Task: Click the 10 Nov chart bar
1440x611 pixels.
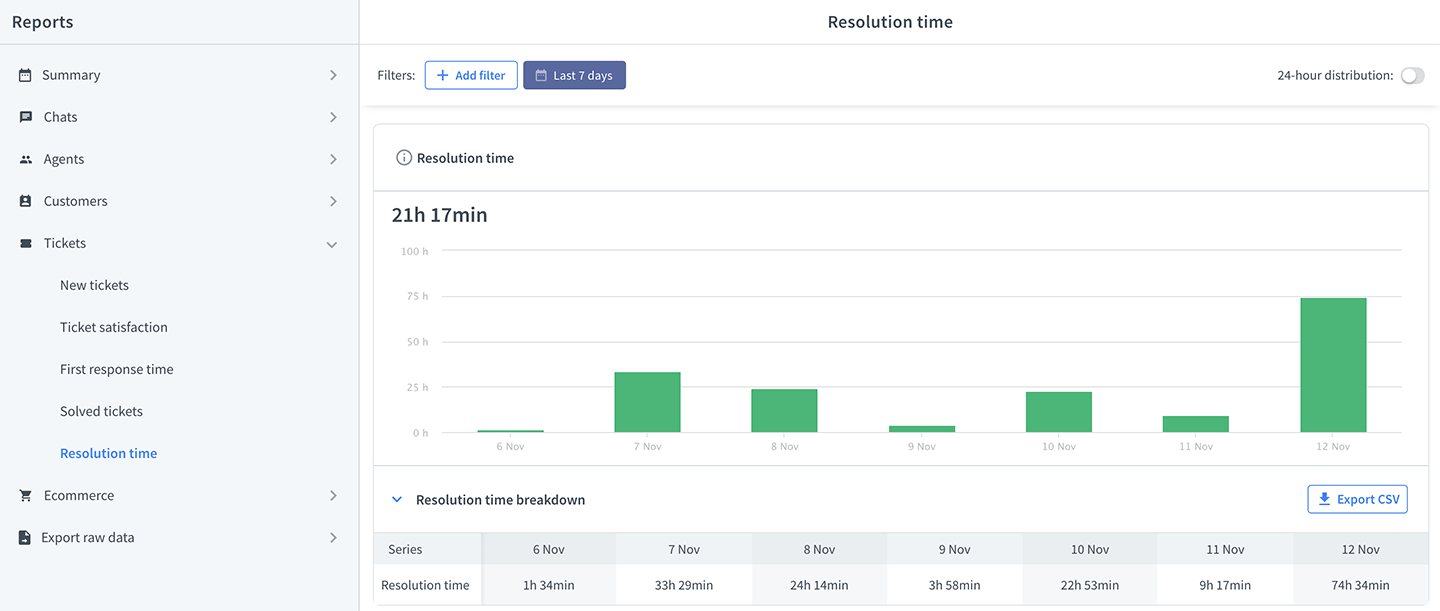Action: tap(1058, 412)
